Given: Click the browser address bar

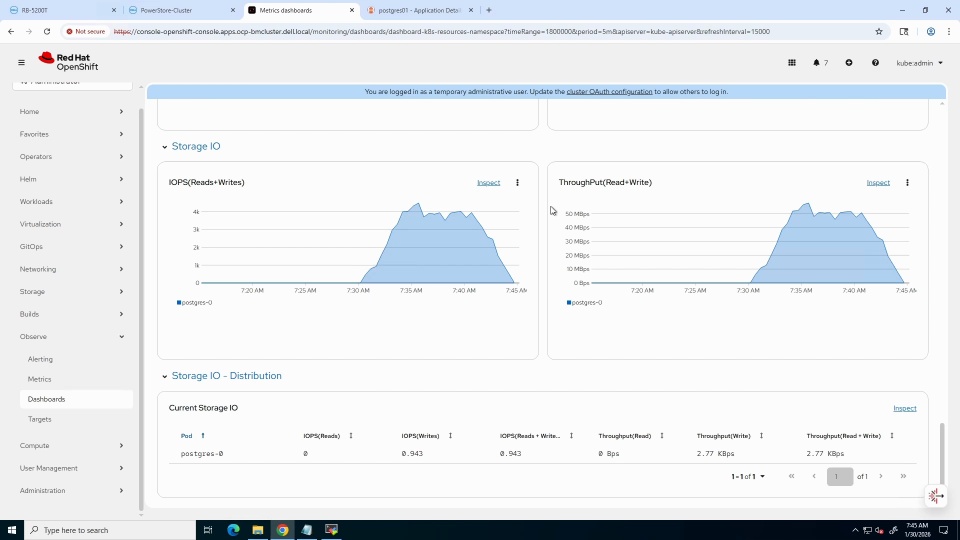Looking at the screenshot, I should [x=441, y=31].
